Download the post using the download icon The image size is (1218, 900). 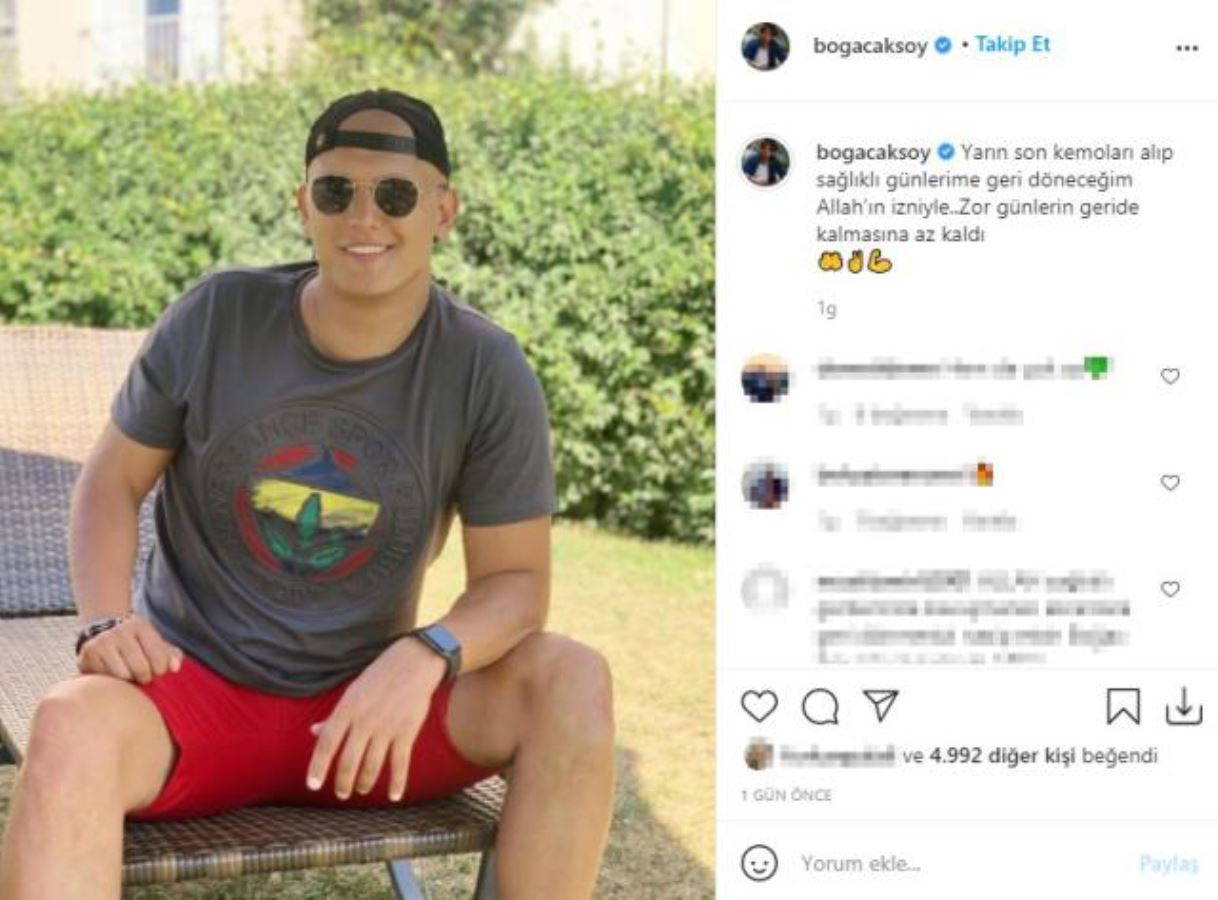click(1183, 707)
